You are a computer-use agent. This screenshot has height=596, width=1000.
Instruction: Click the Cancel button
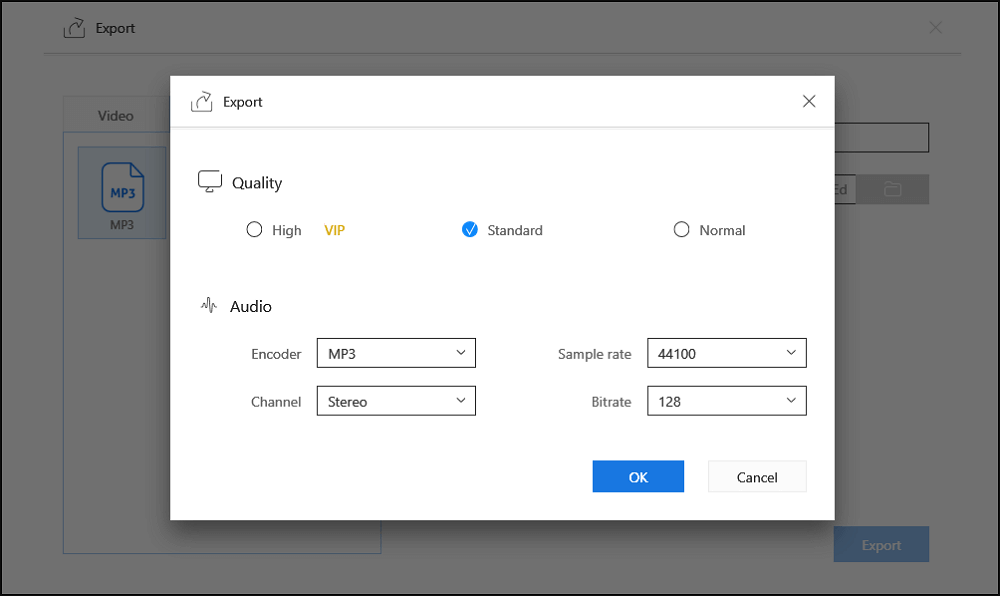tap(757, 477)
